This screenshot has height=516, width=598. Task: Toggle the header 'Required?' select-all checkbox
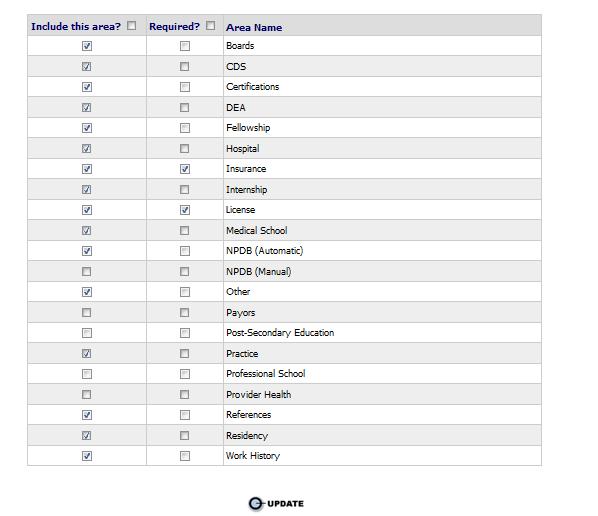[x=211, y=26]
